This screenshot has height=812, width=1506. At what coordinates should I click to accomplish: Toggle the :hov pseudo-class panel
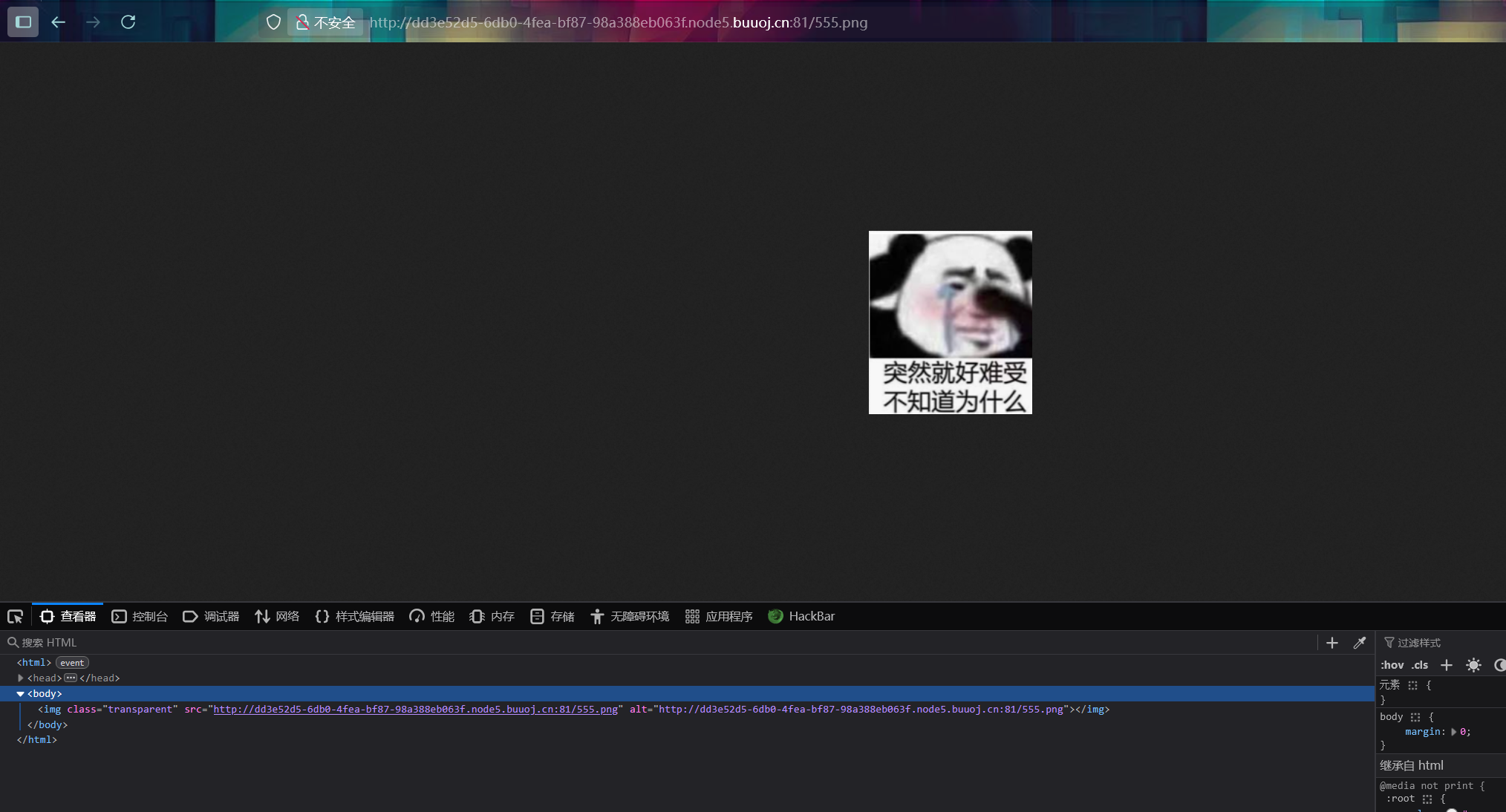coord(1392,665)
